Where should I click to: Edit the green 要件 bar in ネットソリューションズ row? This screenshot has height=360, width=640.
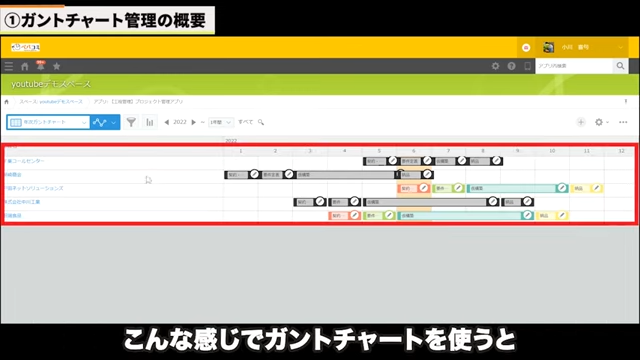[x=458, y=188]
